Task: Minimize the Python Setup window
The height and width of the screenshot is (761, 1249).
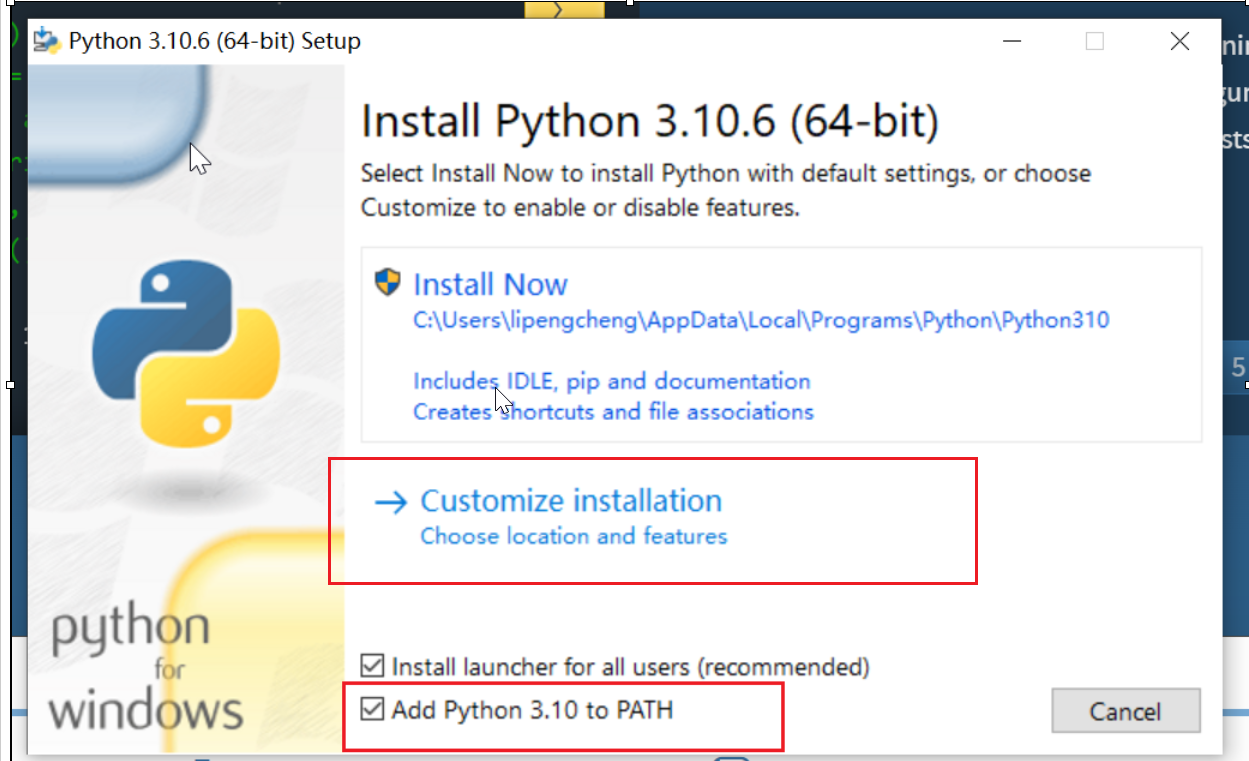Action: [1012, 41]
